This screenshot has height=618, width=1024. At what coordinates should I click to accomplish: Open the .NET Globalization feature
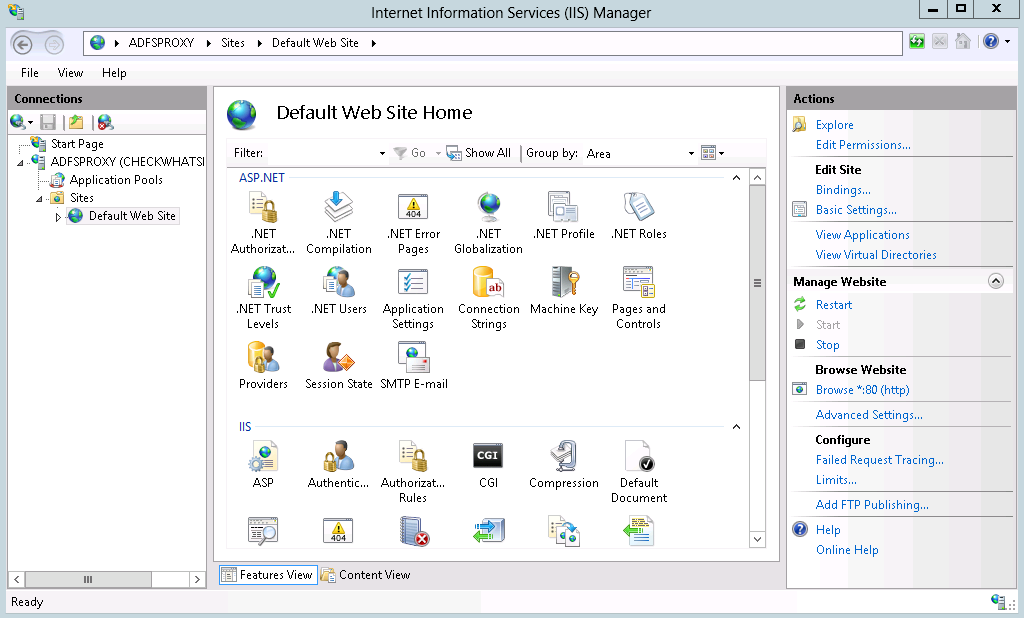488,222
